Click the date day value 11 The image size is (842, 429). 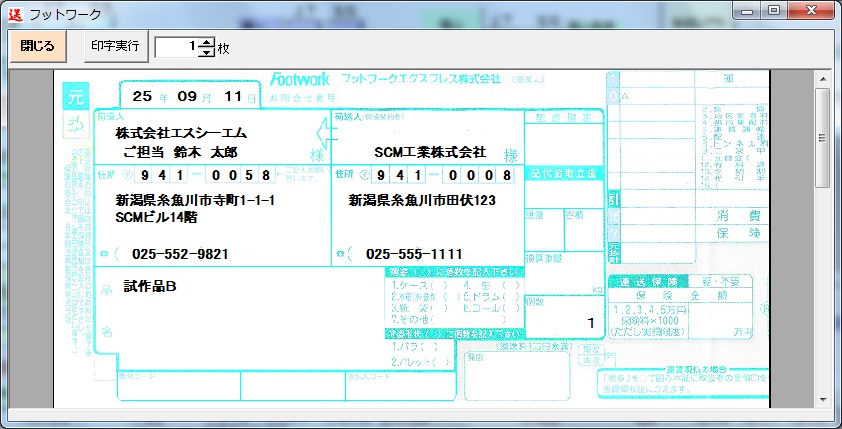coord(233,96)
